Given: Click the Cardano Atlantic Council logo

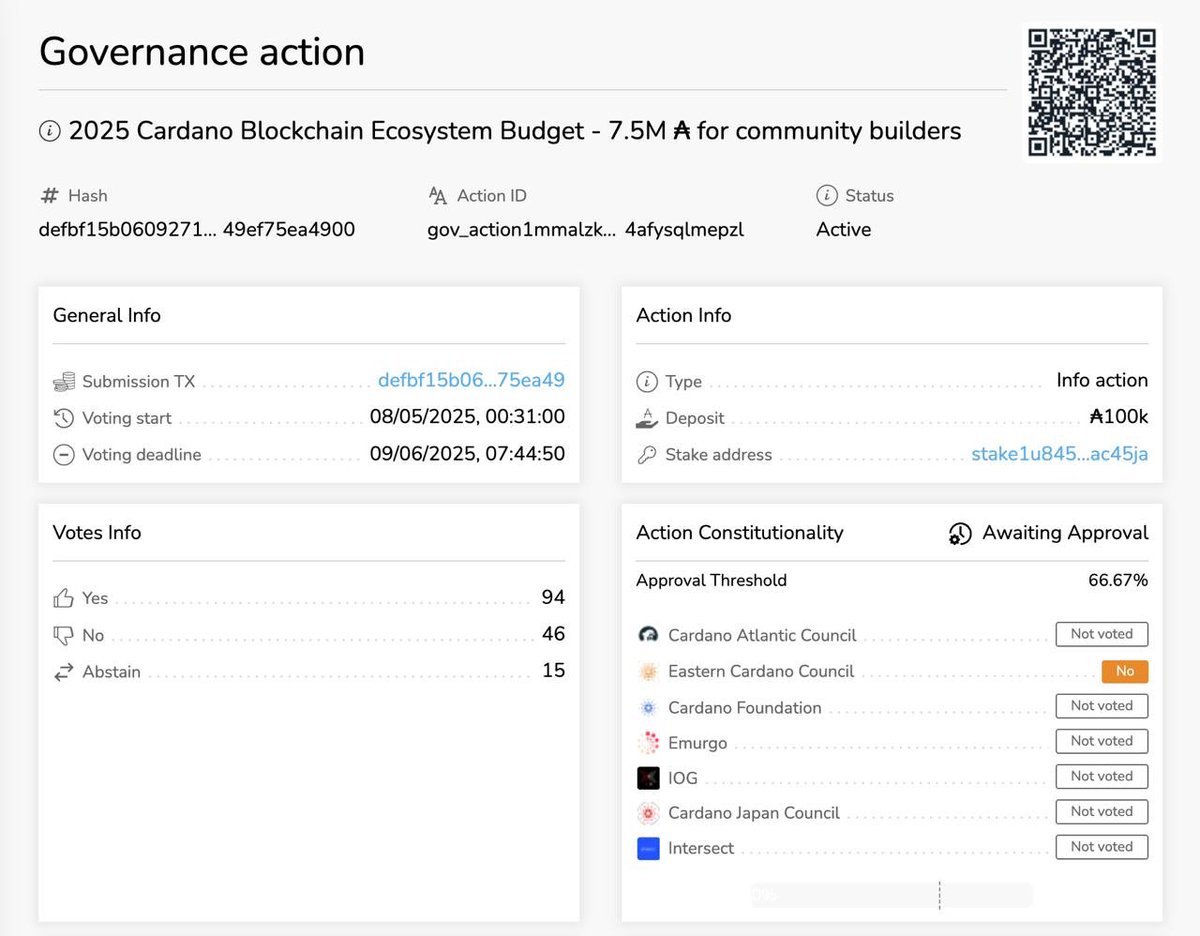Looking at the screenshot, I should [x=648, y=635].
